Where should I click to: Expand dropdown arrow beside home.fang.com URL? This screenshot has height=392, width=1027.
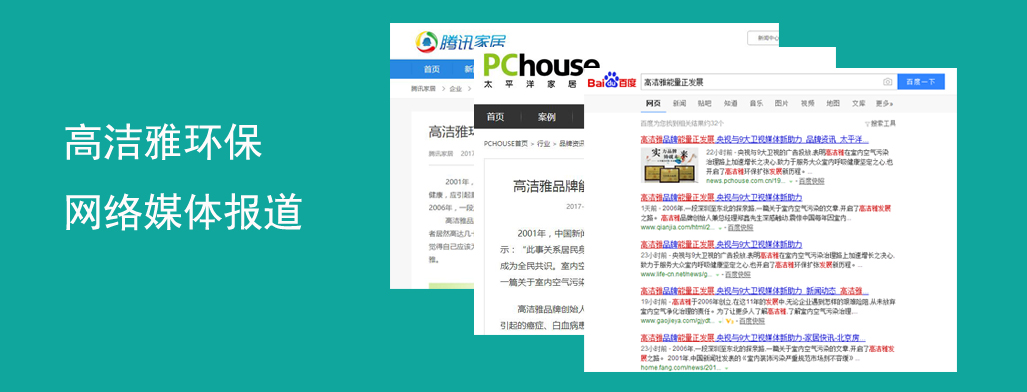point(727,368)
